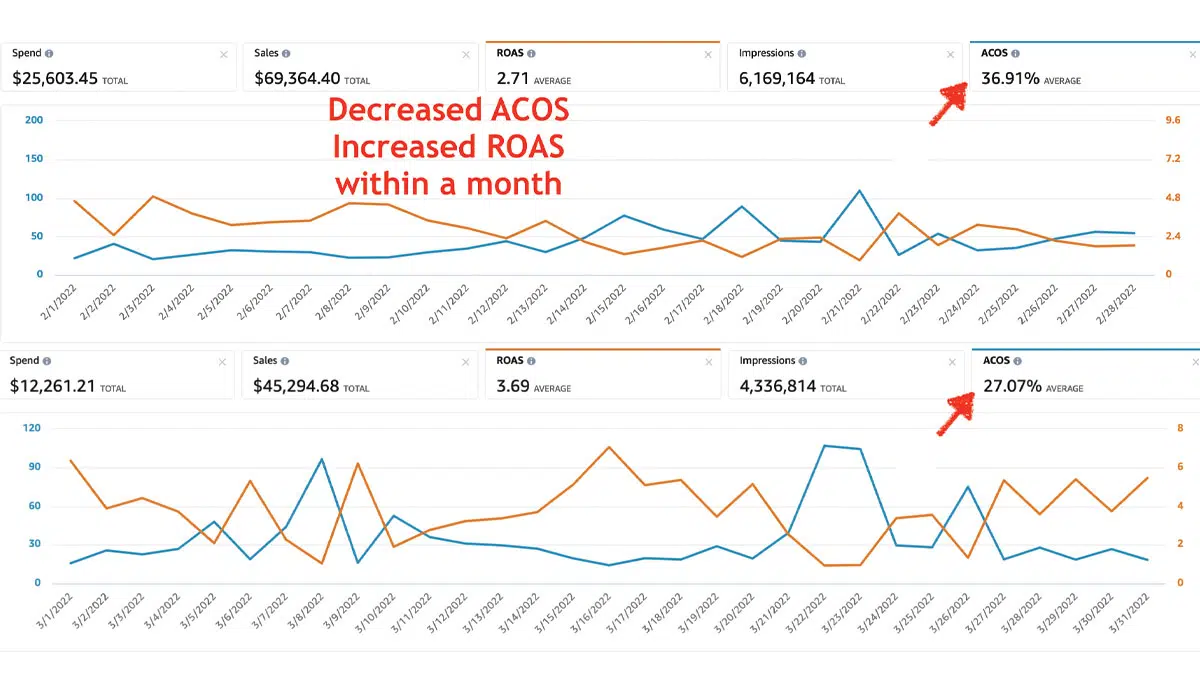Remove the top ACOS metric with its X
Viewport: 1200px width, 675px height.
point(1191,54)
